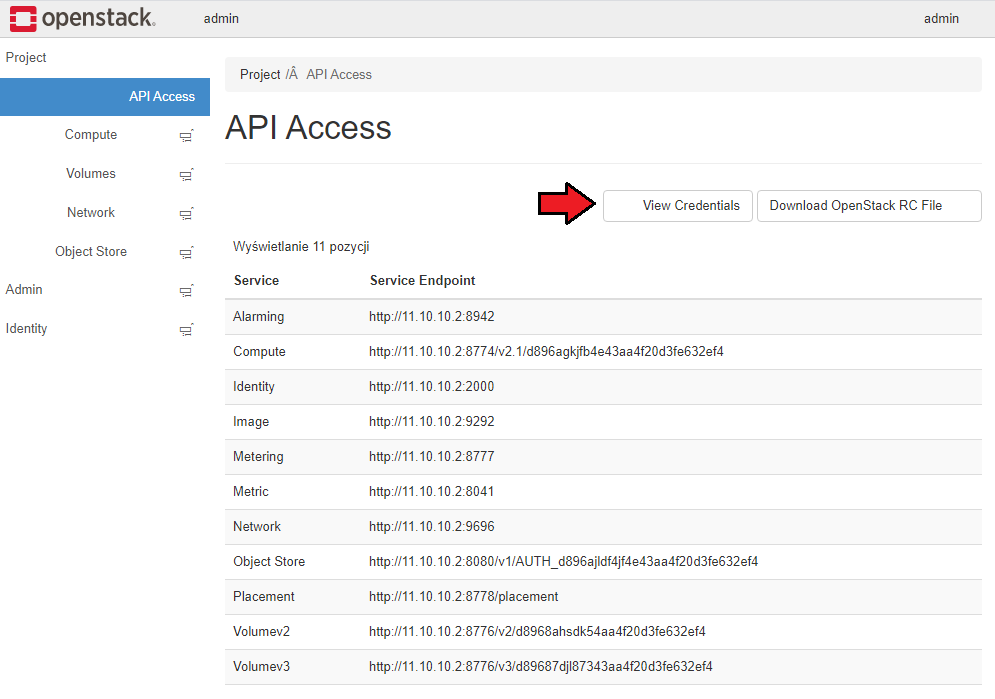Select the Compute service table cell
The height and width of the screenshot is (699, 995).
point(259,351)
